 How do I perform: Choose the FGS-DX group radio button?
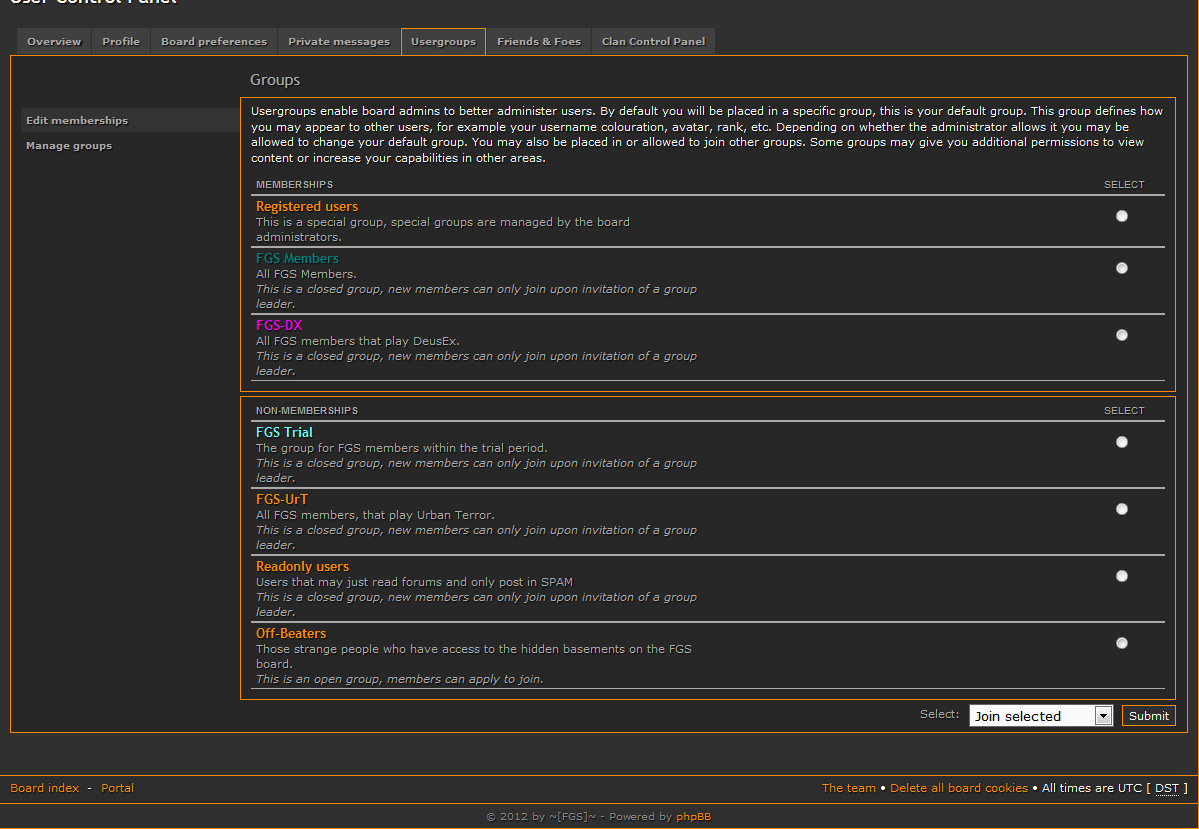[1121, 335]
